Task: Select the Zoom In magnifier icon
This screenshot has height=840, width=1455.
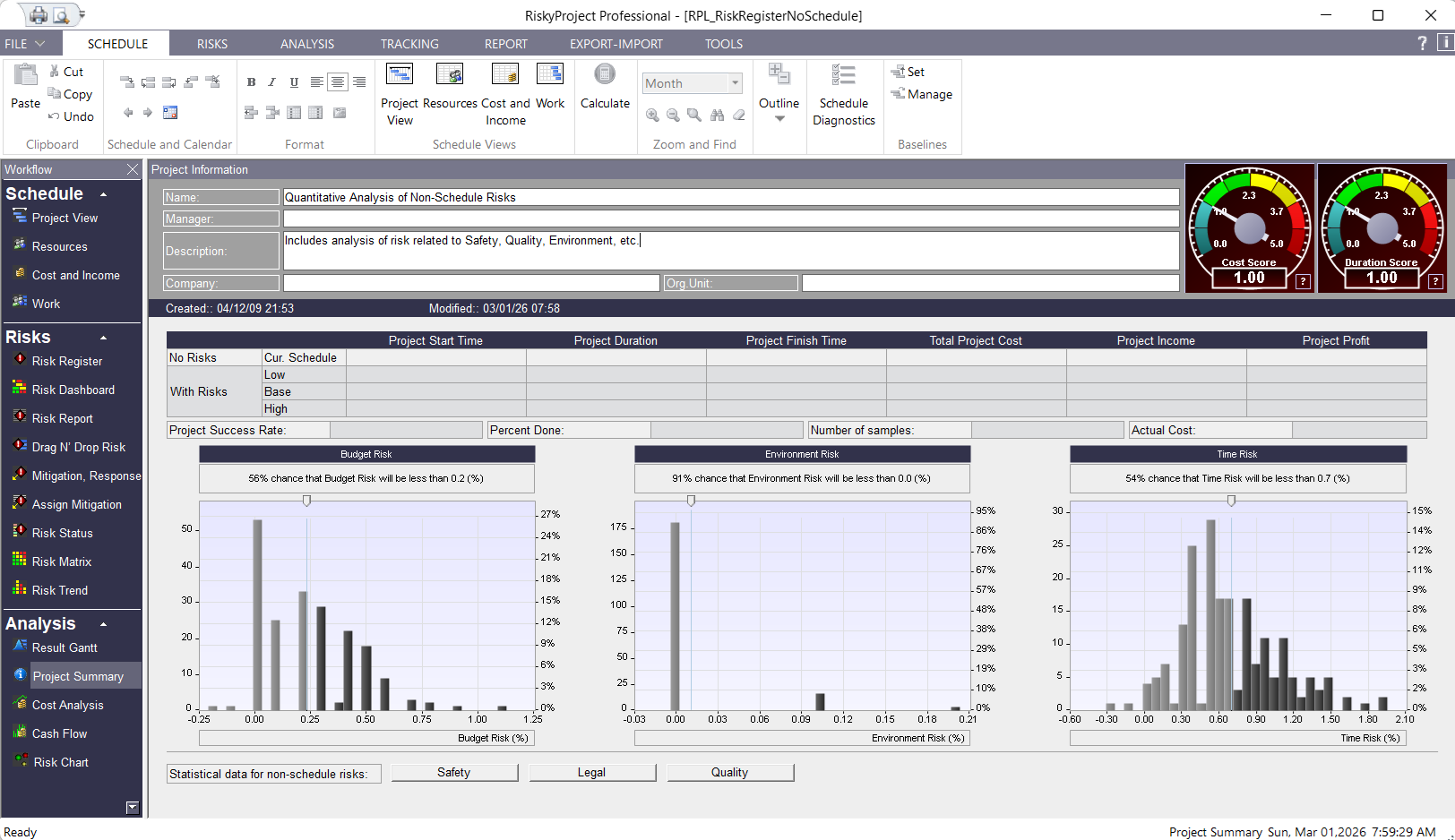Action: tap(653, 116)
